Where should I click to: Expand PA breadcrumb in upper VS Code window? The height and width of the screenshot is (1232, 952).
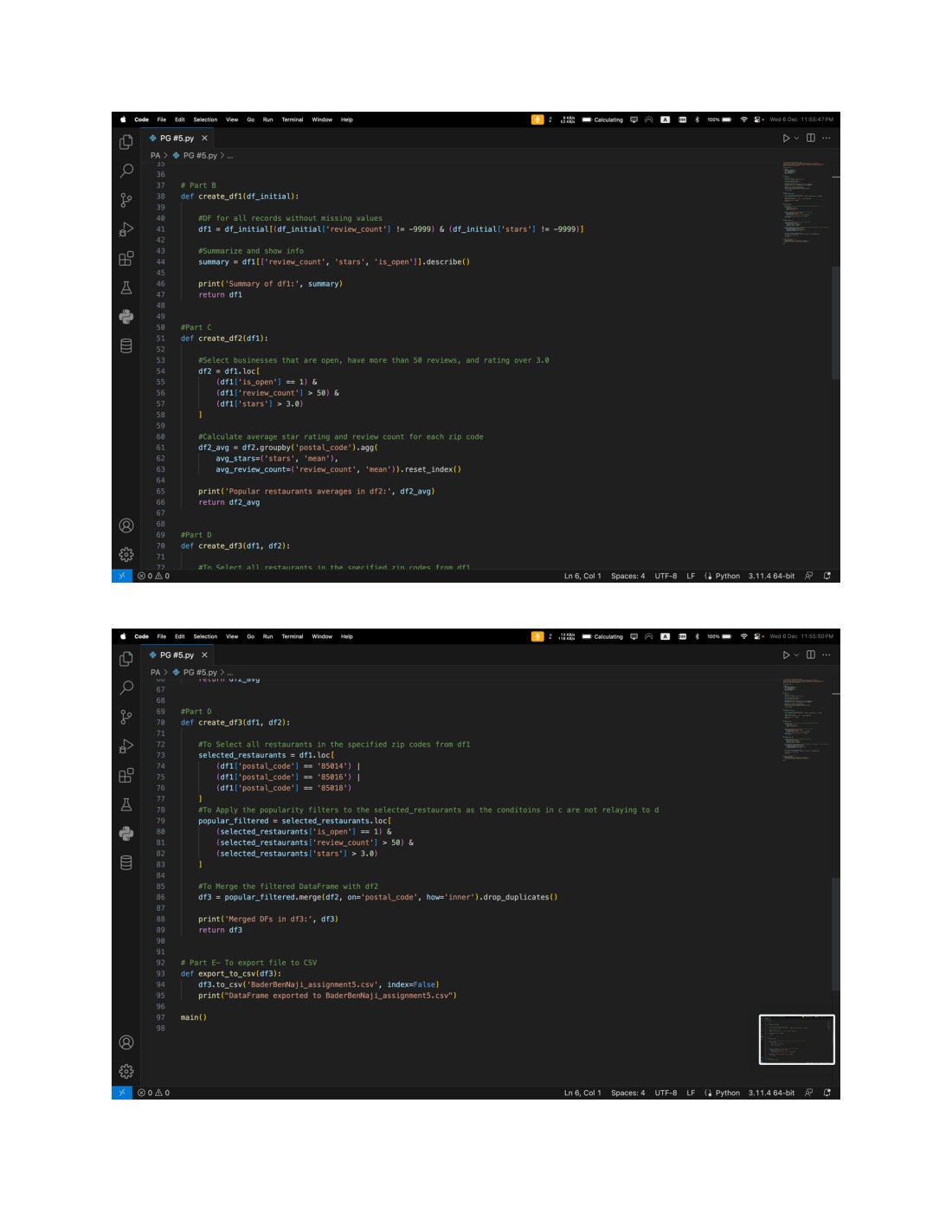156,156
